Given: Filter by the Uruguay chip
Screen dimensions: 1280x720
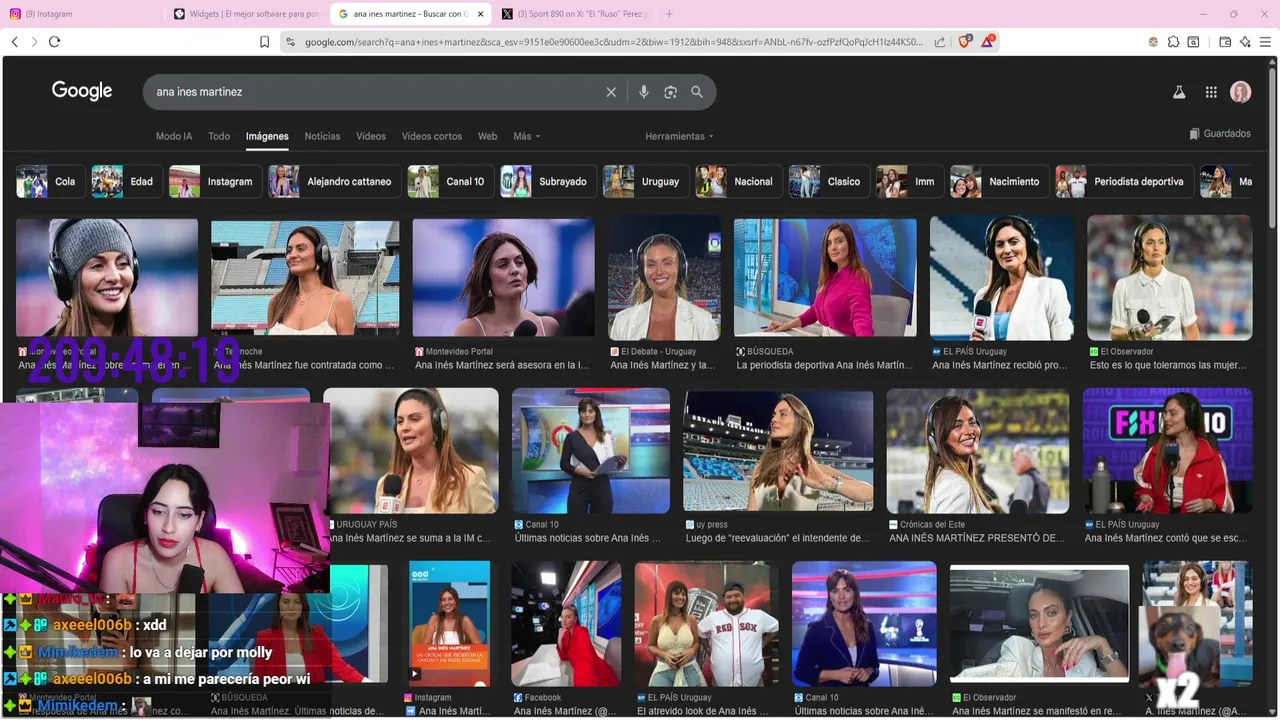Looking at the screenshot, I should click(x=645, y=182).
